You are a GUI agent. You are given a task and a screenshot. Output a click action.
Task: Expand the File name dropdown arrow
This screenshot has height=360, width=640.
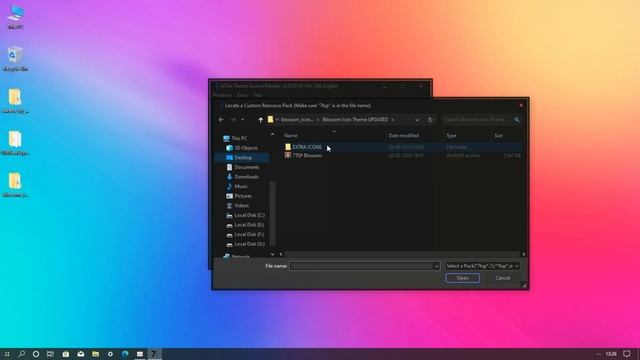[436, 266]
